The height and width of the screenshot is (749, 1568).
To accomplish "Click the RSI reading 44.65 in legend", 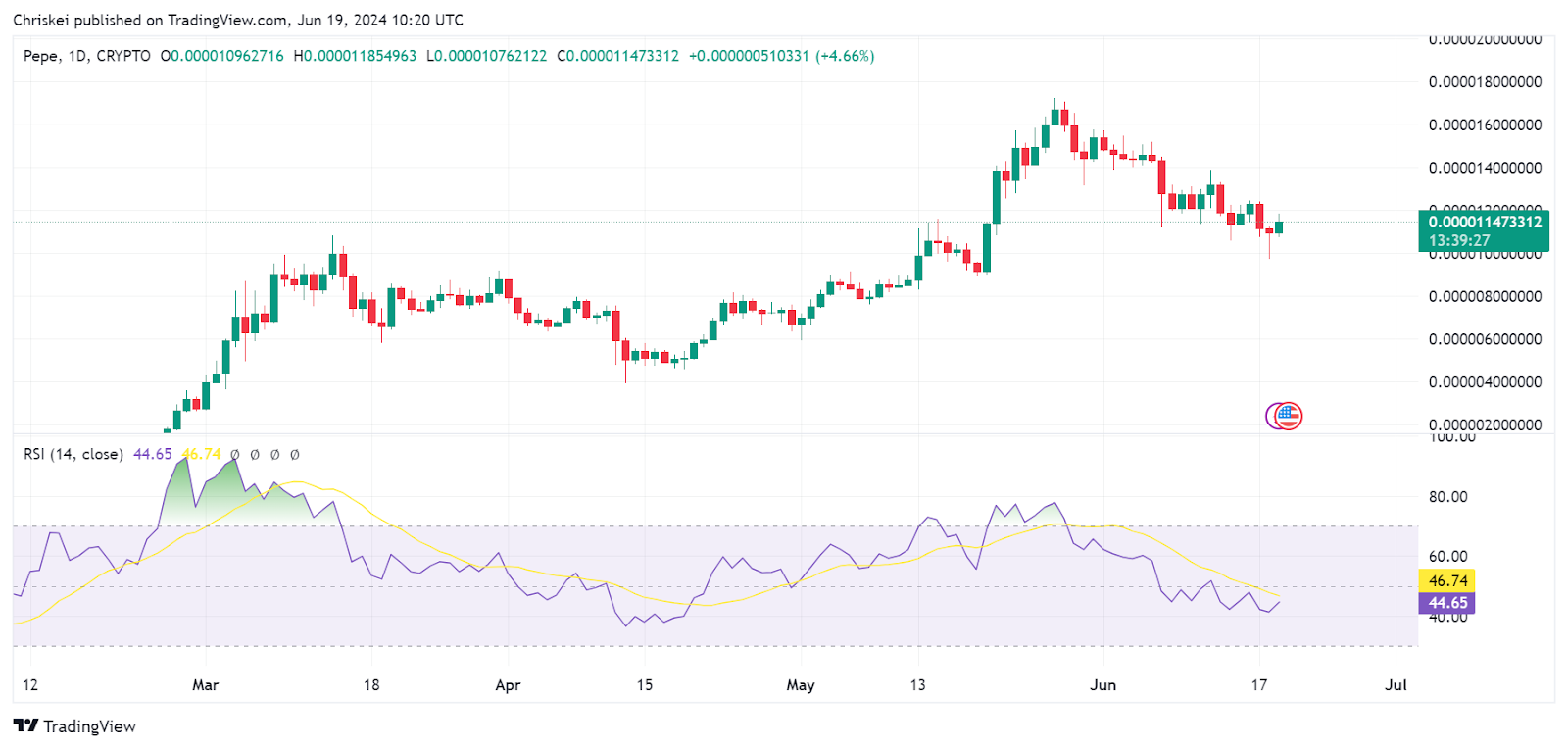I will pyautogui.click(x=153, y=454).
